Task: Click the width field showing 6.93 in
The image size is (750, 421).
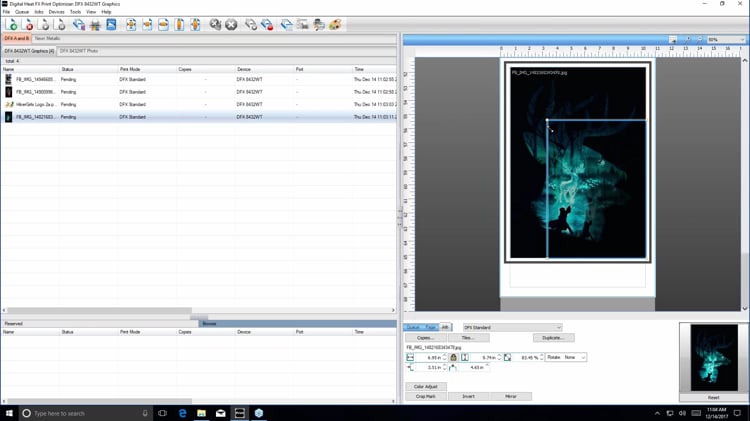Action: pyautogui.click(x=429, y=357)
